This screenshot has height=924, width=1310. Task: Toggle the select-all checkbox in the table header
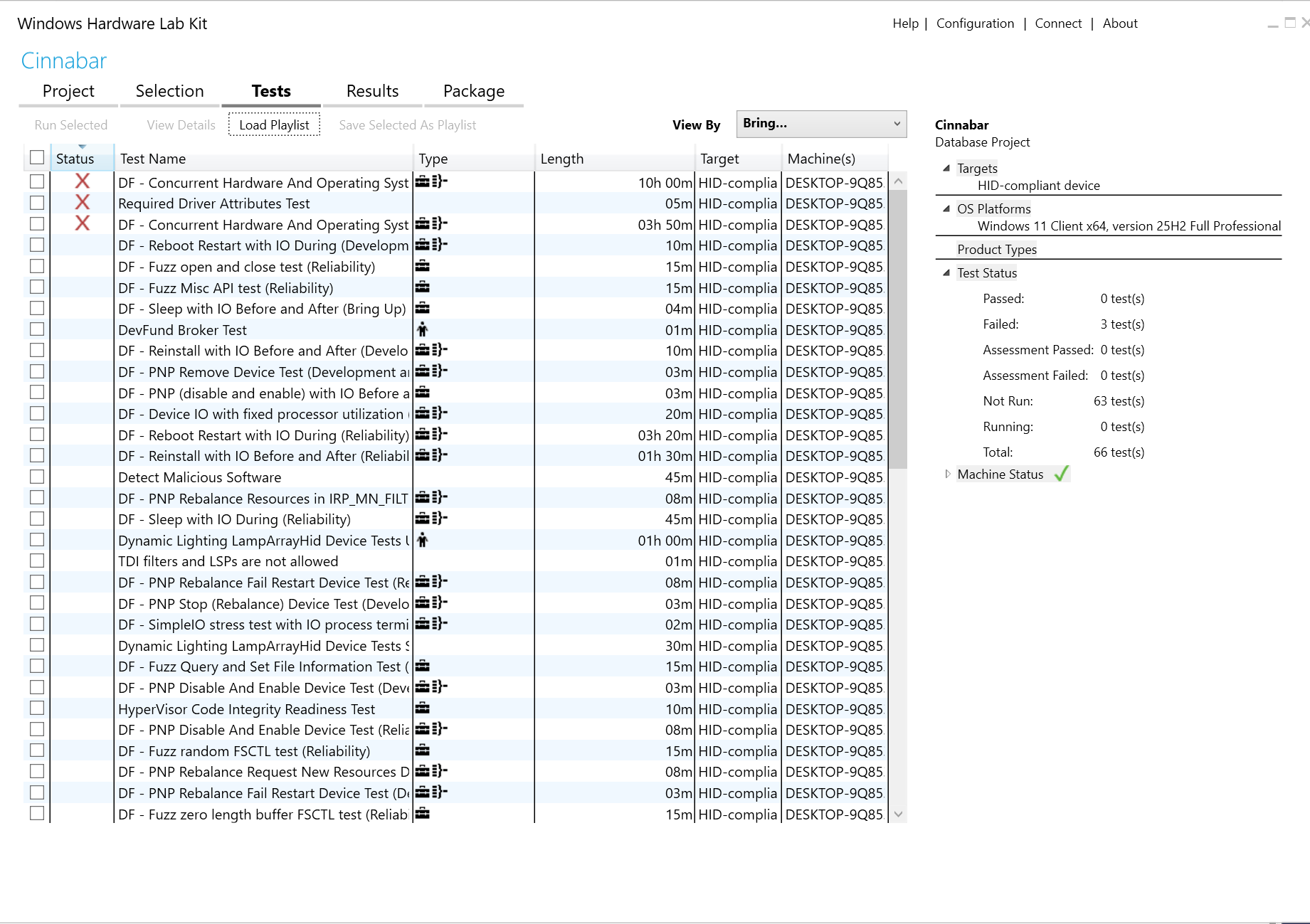tap(37, 157)
